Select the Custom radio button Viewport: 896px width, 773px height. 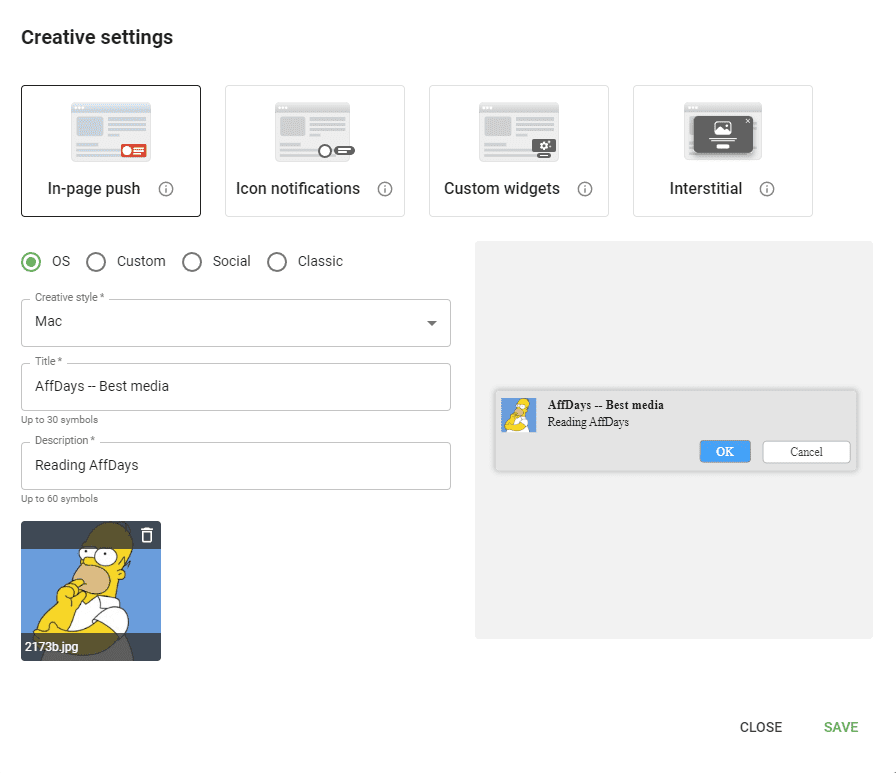tap(96, 262)
